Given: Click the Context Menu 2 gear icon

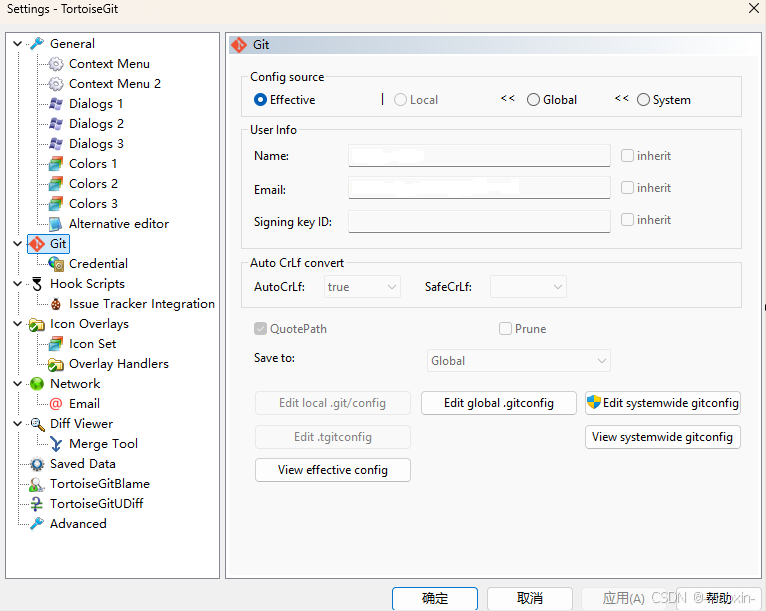Looking at the screenshot, I should point(56,84).
